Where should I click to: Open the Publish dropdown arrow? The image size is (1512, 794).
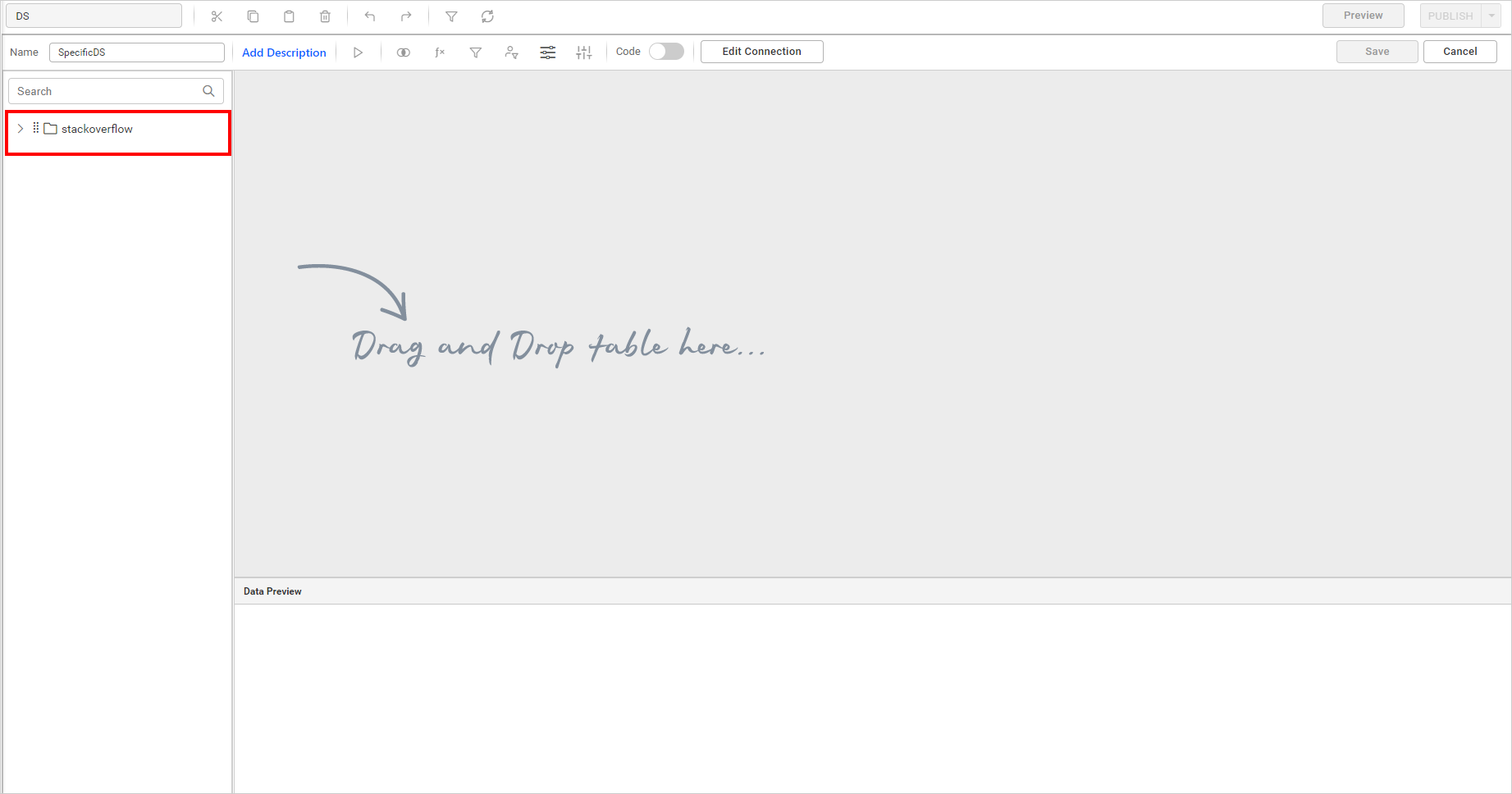pyautogui.click(x=1491, y=16)
